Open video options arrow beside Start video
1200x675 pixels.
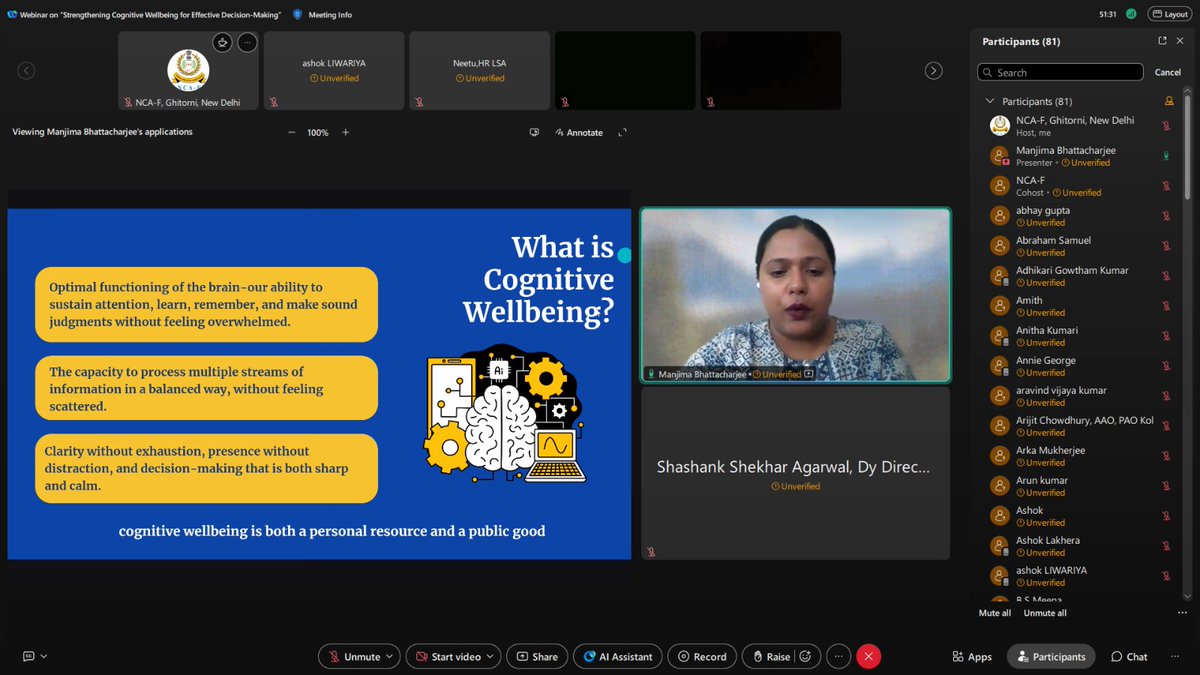[x=491, y=657]
